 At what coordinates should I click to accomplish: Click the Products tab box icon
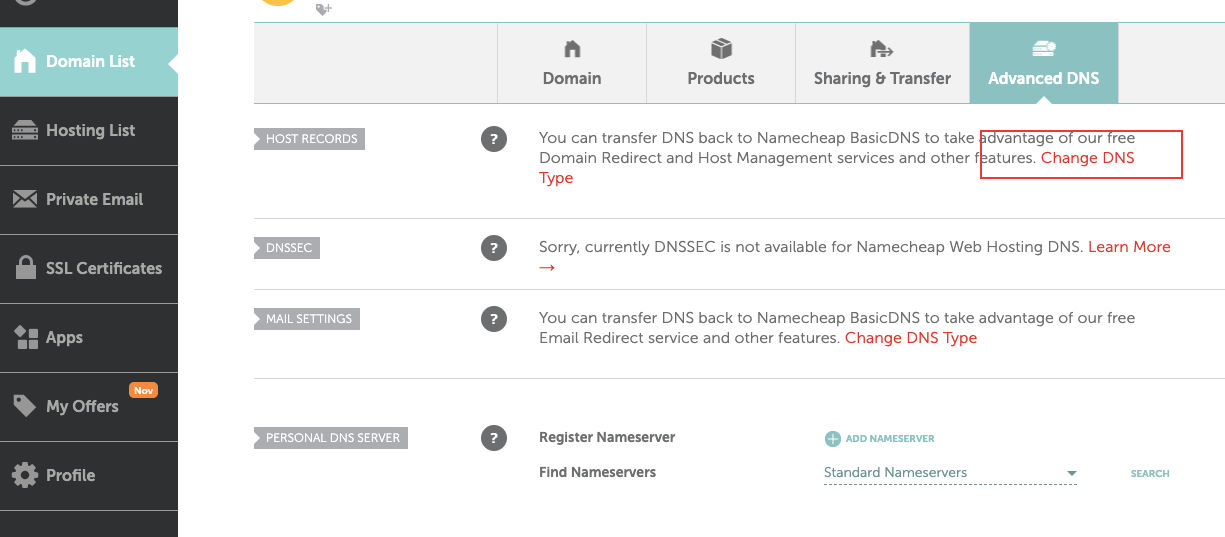pos(721,48)
